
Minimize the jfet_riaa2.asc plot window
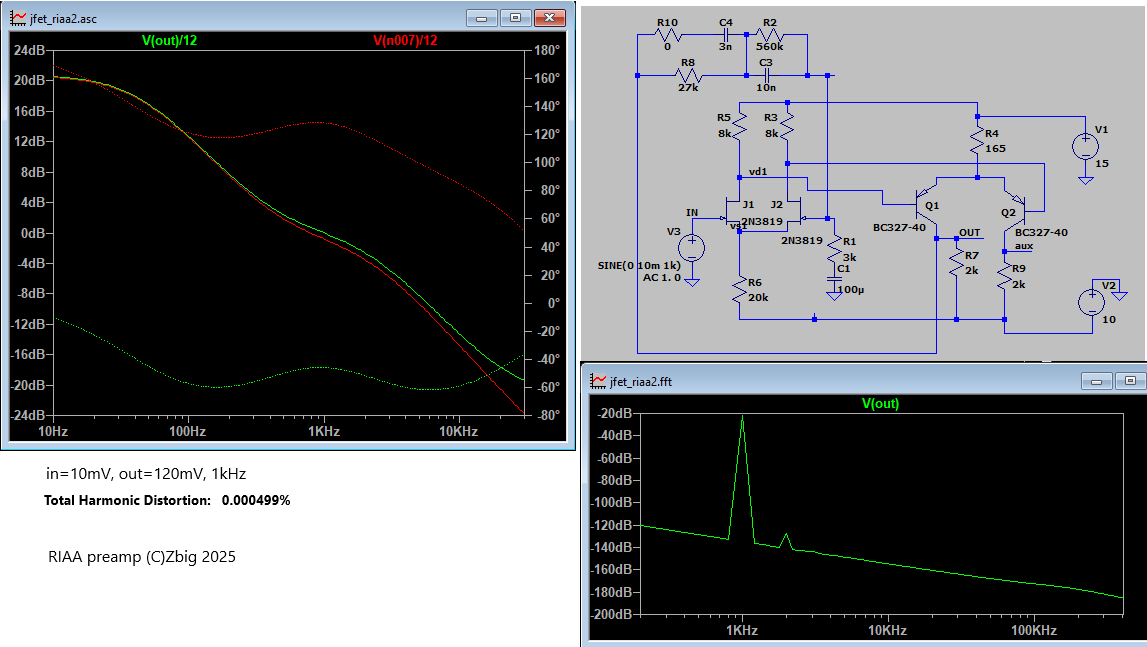pos(481,18)
